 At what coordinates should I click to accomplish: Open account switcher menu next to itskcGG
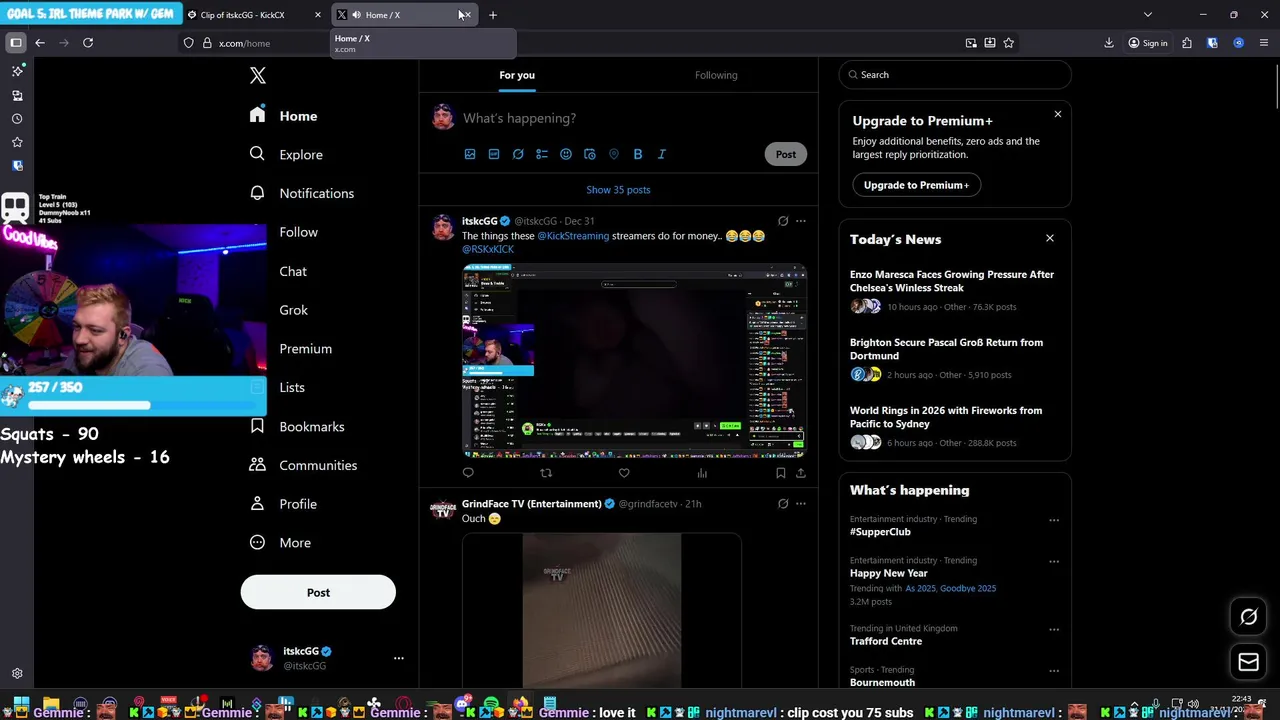pyautogui.click(x=398, y=658)
